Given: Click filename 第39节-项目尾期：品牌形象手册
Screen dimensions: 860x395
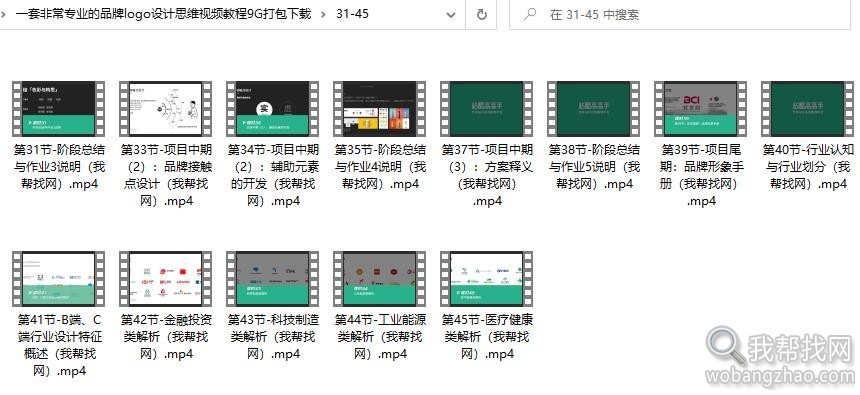Looking at the screenshot, I should tap(701, 176).
